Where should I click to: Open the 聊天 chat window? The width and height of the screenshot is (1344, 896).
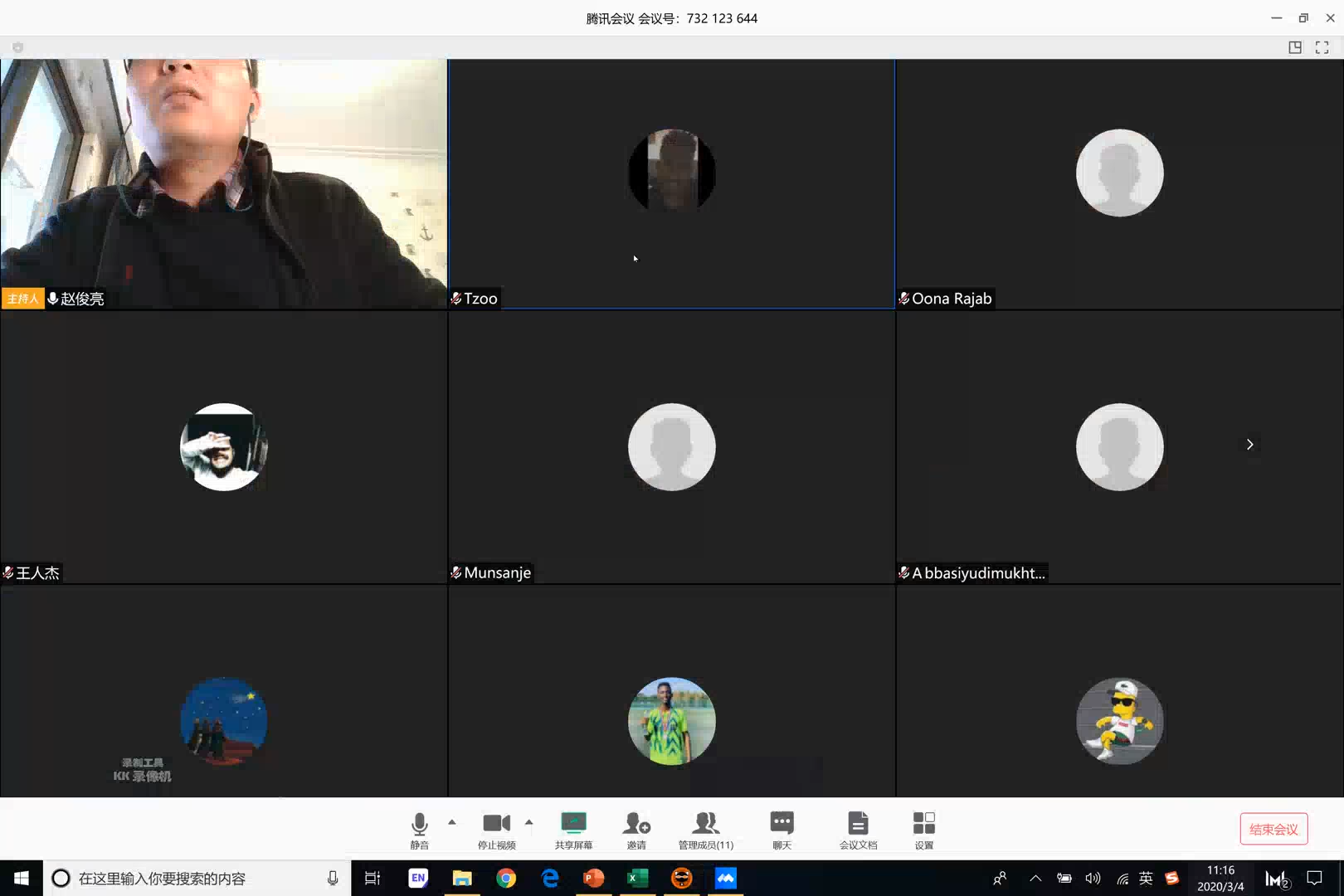pyautogui.click(x=782, y=829)
